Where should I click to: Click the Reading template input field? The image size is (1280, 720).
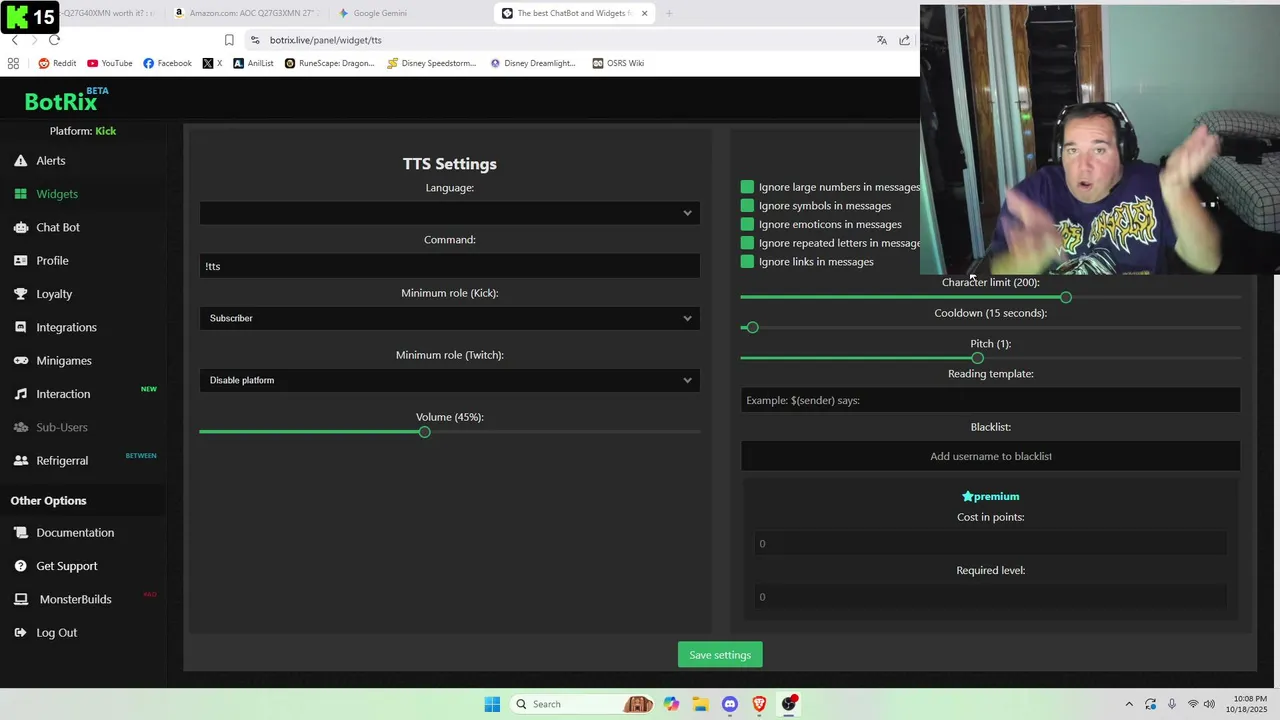coord(990,400)
